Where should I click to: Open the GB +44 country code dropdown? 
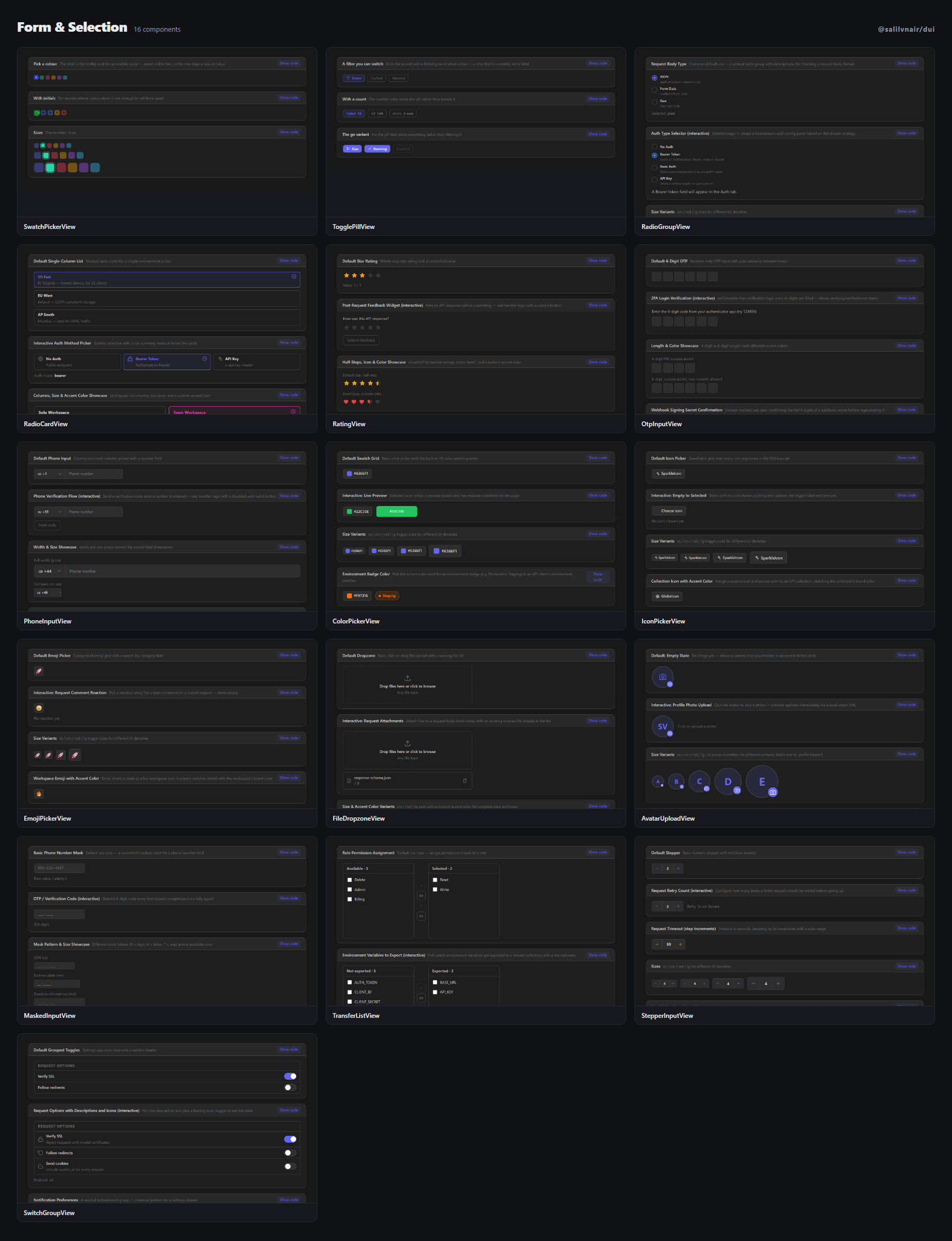pyautogui.click(x=49, y=571)
